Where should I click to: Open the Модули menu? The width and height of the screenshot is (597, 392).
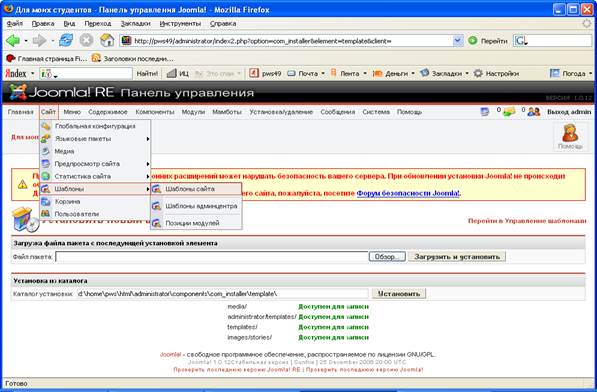pyautogui.click(x=193, y=112)
